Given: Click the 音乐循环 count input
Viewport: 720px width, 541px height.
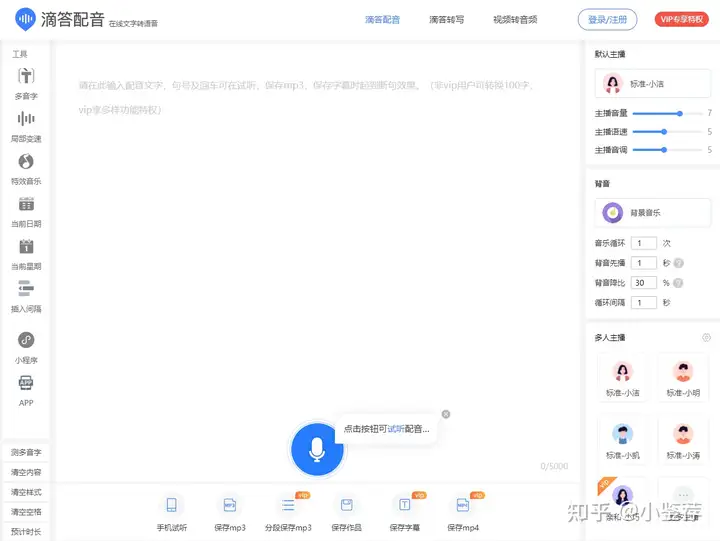Looking at the screenshot, I should [644, 243].
